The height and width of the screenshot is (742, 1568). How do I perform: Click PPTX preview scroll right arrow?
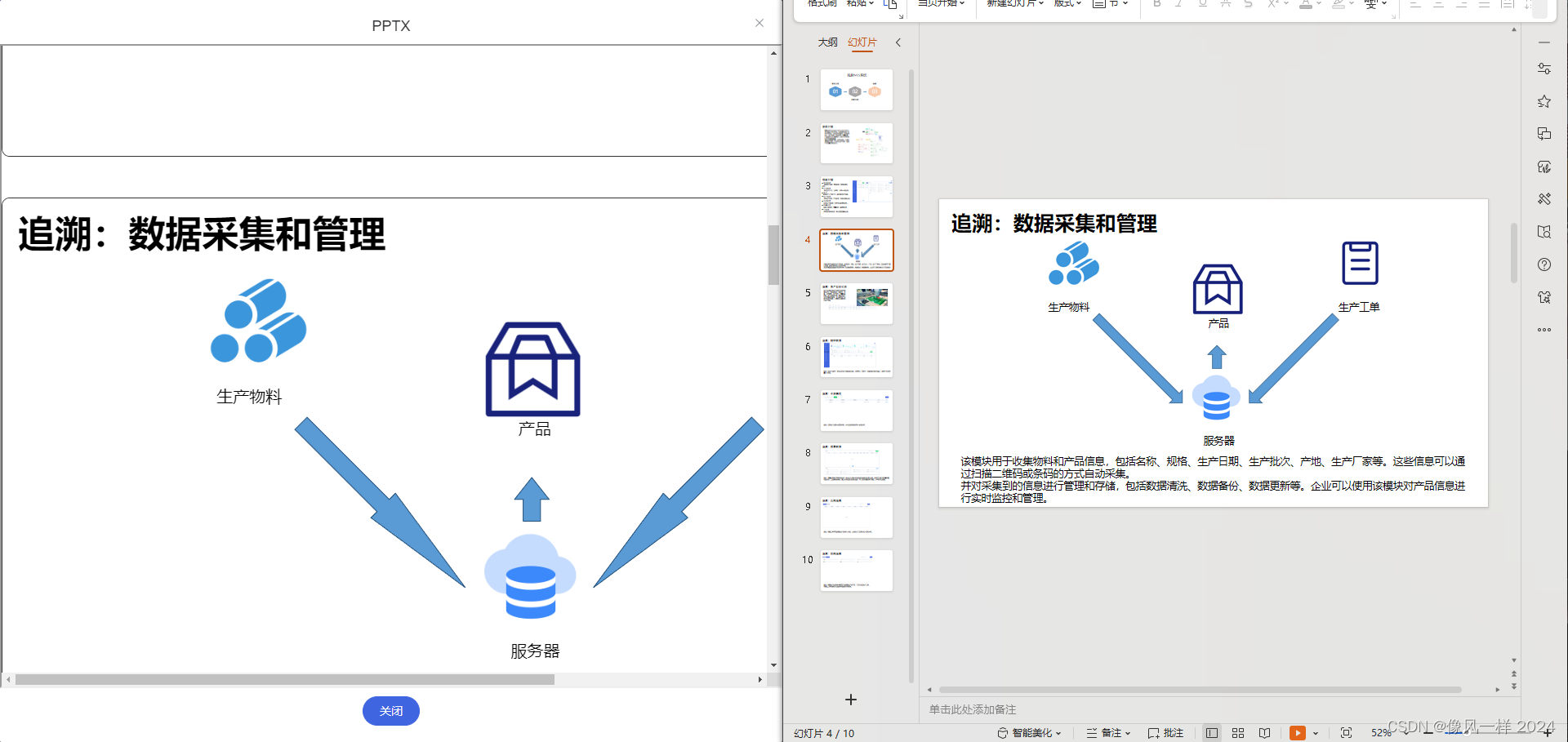[x=759, y=679]
